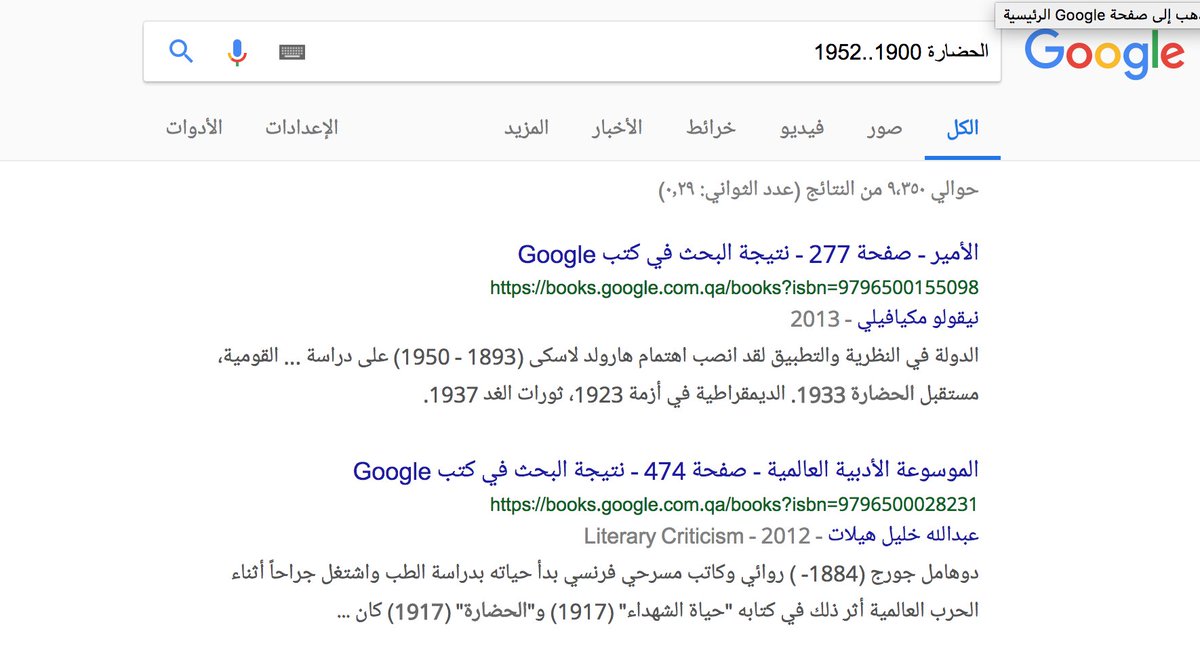Click the blue search magnifier icon
The width and height of the screenshot is (1200, 652).
(x=181, y=51)
